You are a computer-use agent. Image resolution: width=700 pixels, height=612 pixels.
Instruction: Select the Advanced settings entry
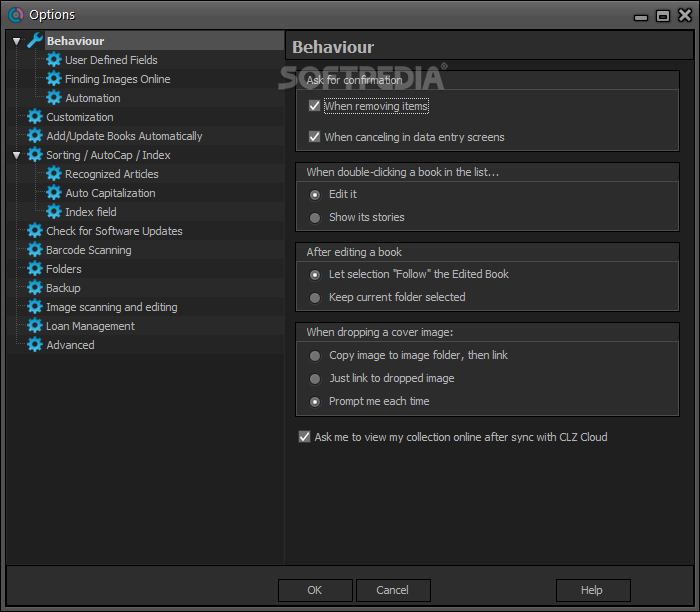pyautogui.click(x=70, y=345)
